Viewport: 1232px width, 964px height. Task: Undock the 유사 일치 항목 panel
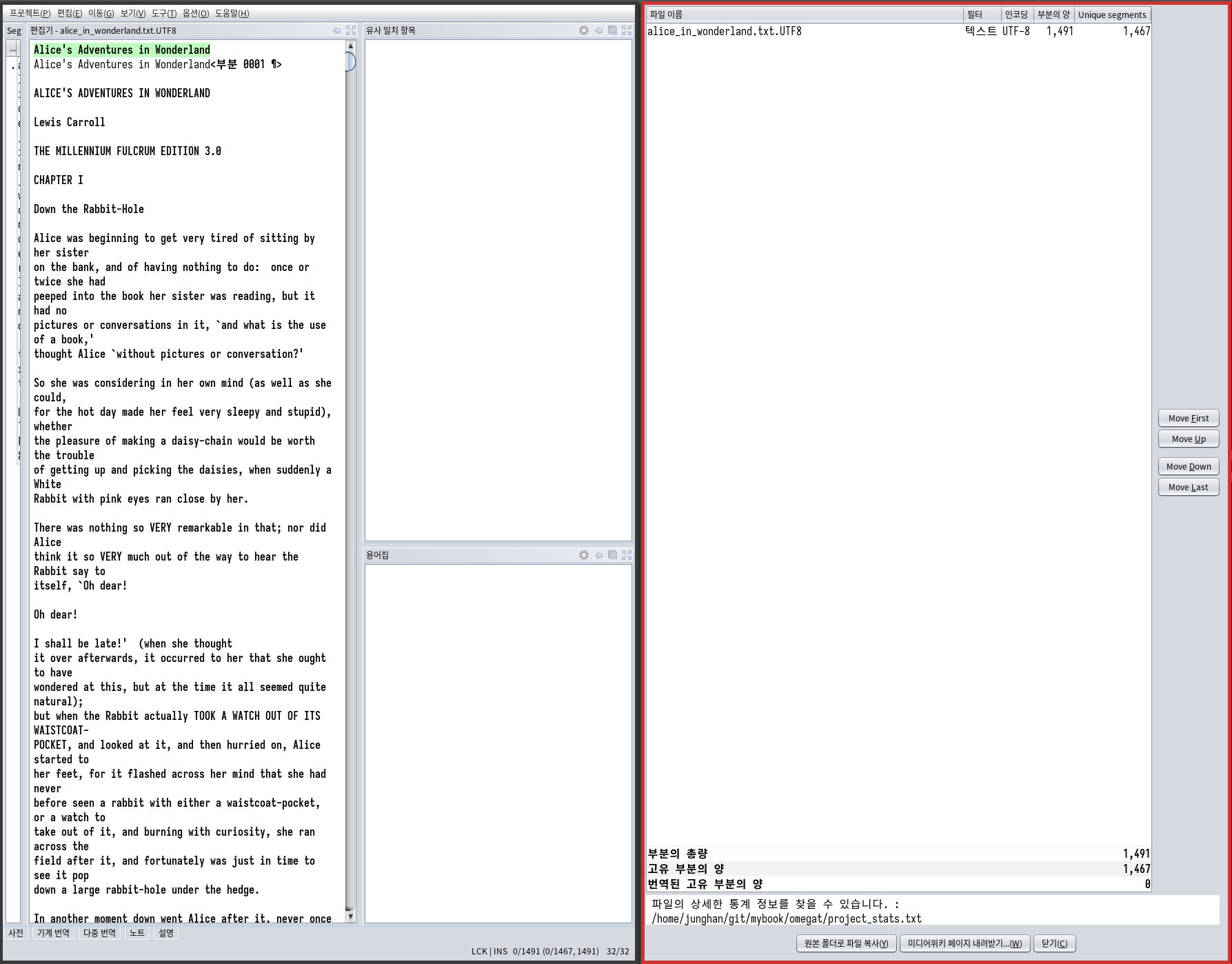coord(612,30)
